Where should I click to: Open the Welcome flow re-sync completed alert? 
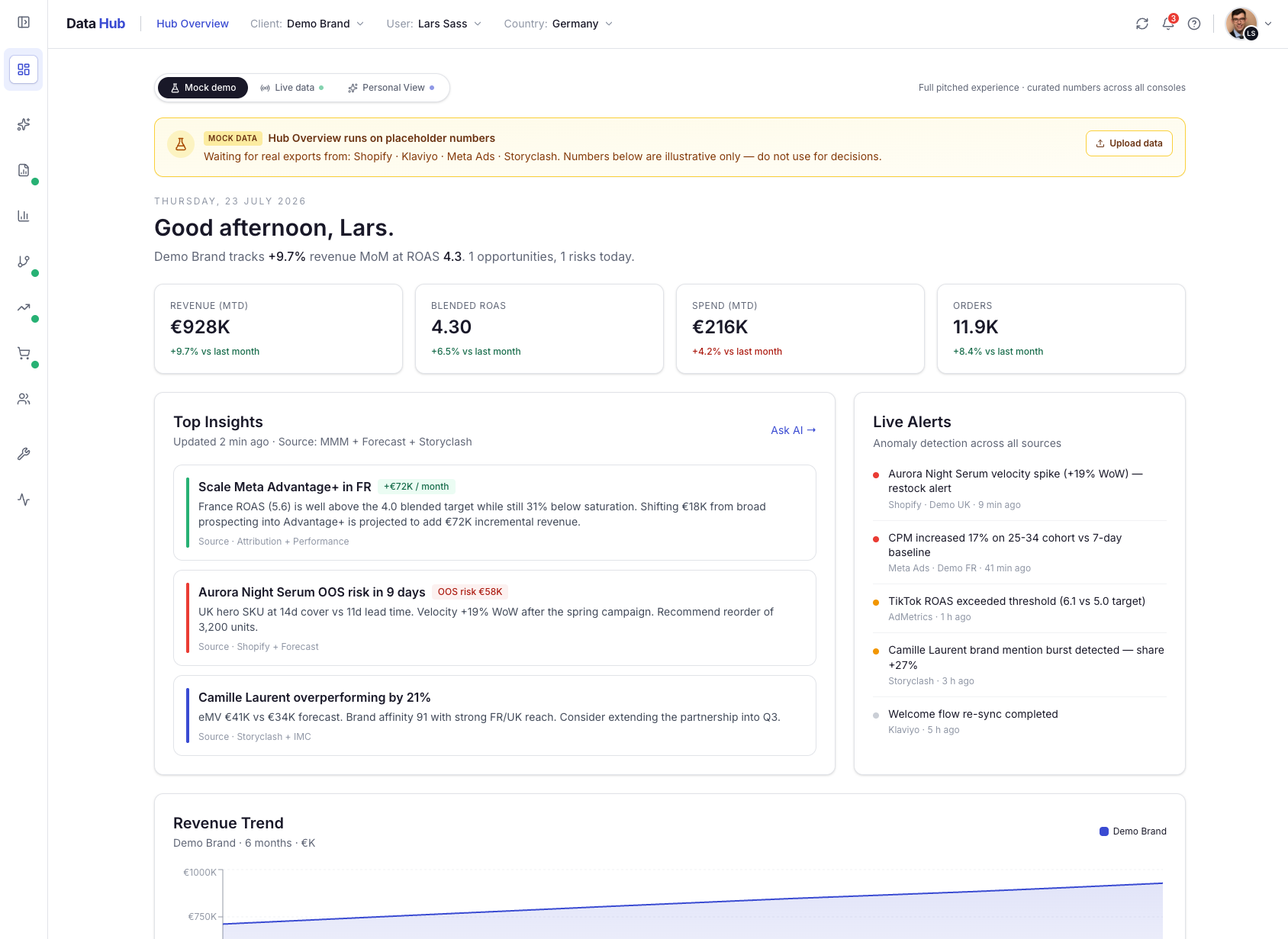click(x=1019, y=722)
